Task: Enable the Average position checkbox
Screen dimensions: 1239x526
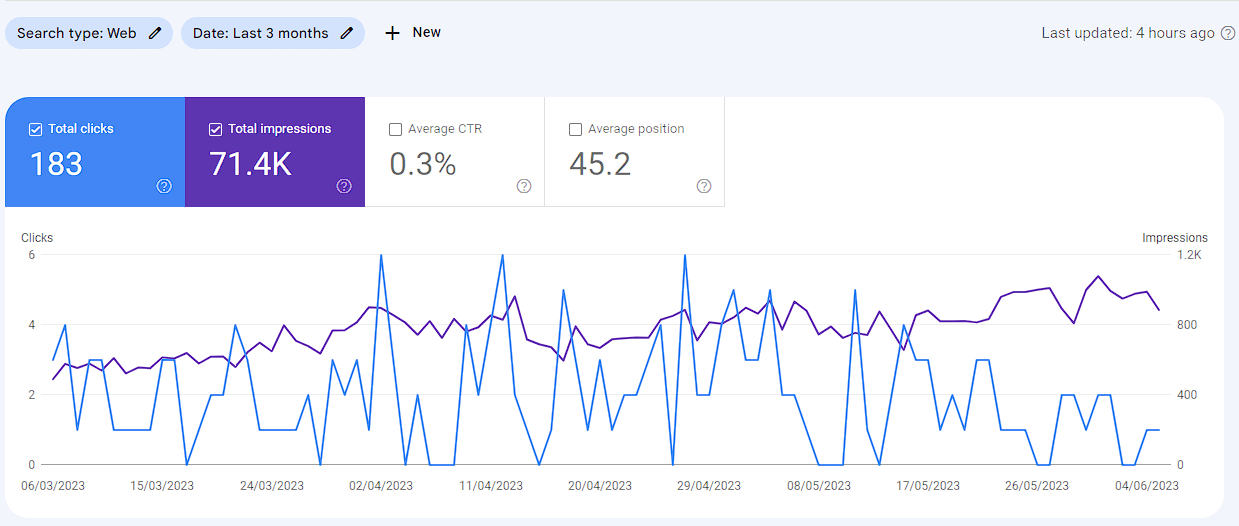Action: [575, 129]
